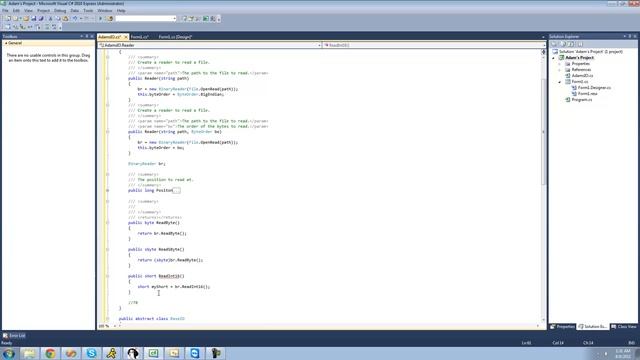Open the Error List panel

tap(14, 336)
